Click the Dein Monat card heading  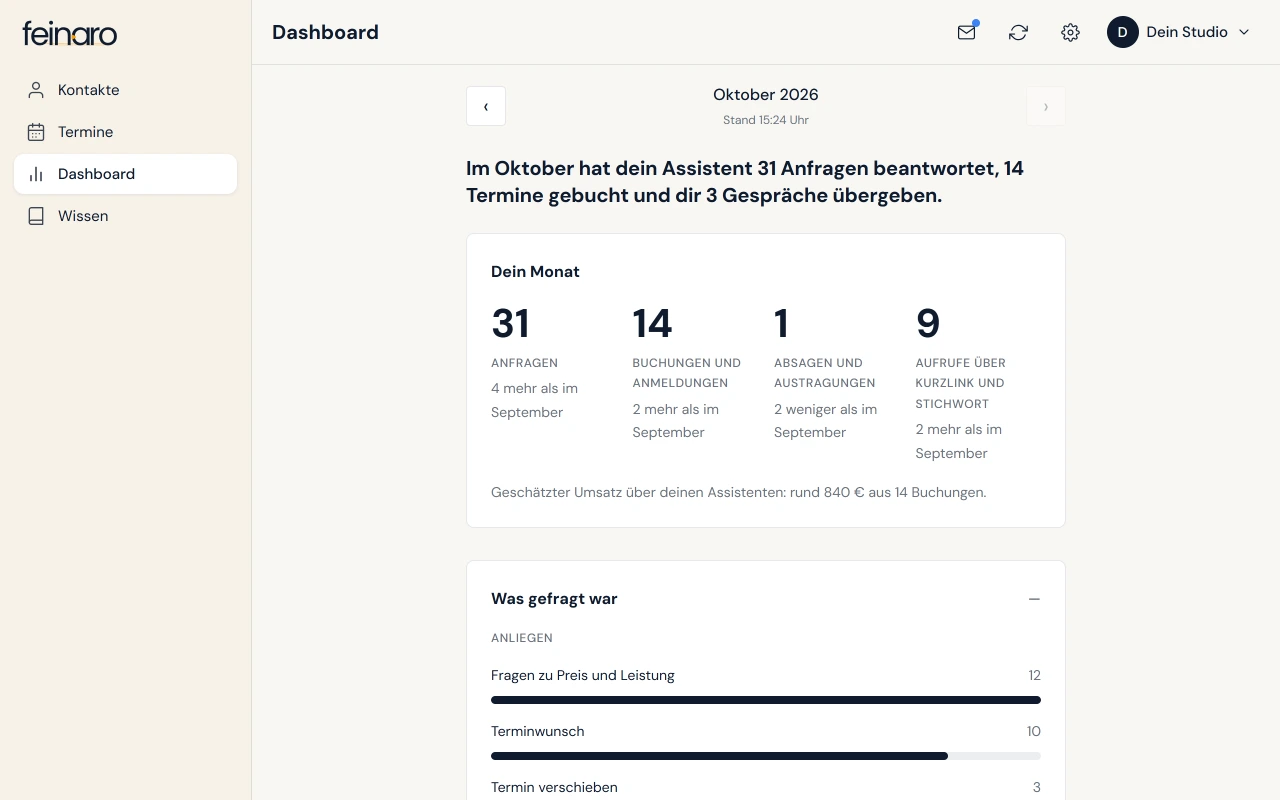point(535,272)
